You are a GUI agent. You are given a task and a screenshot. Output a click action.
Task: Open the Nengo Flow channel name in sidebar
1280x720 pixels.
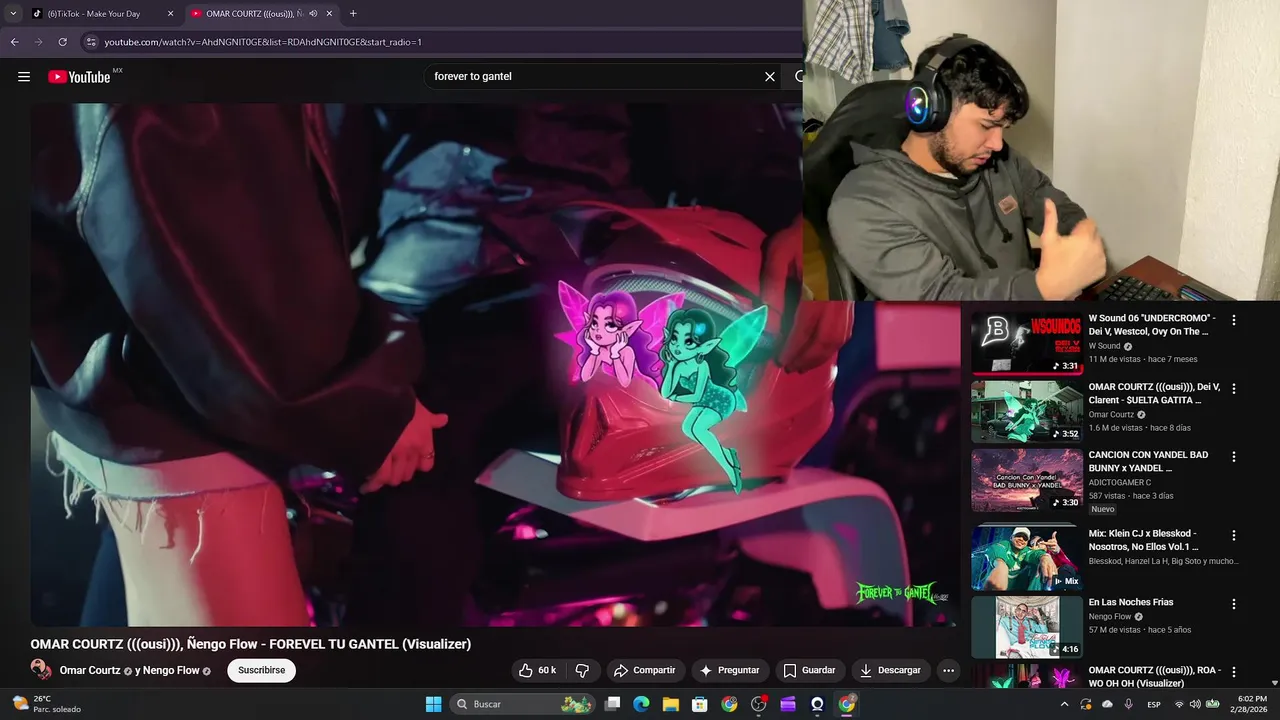[1110, 616]
